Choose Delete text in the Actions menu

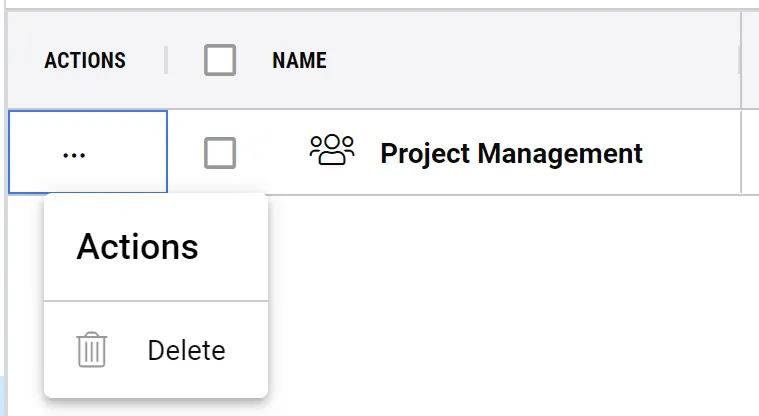(x=186, y=351)
